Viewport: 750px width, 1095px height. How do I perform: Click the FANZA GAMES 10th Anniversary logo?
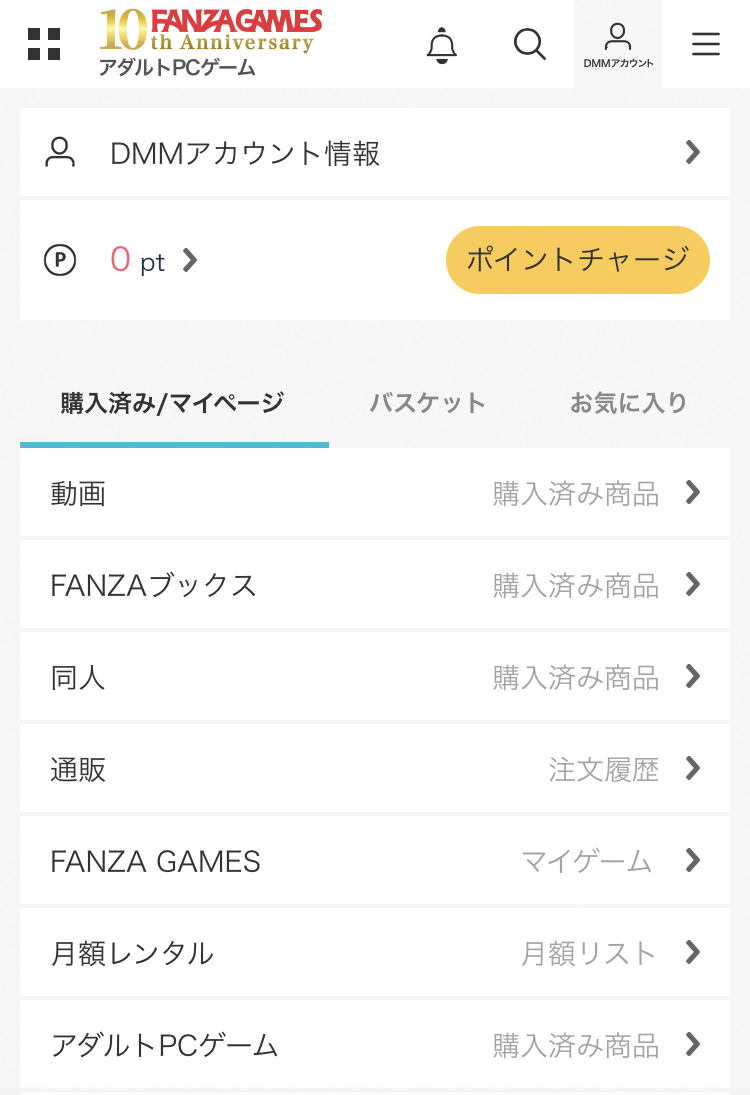(x=210, y=42)
